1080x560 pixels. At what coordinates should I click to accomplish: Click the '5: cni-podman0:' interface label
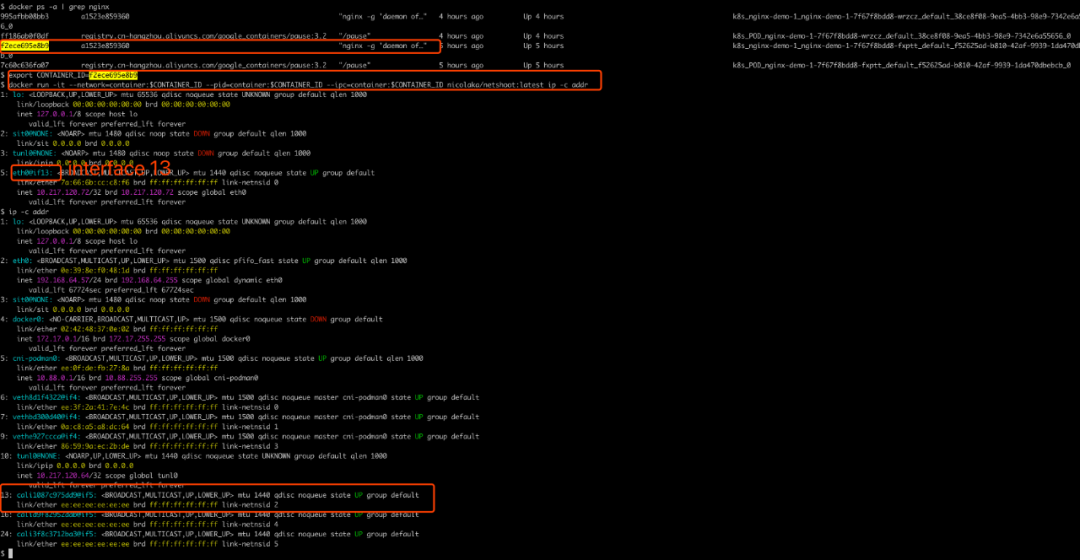(x=30, y=358)
